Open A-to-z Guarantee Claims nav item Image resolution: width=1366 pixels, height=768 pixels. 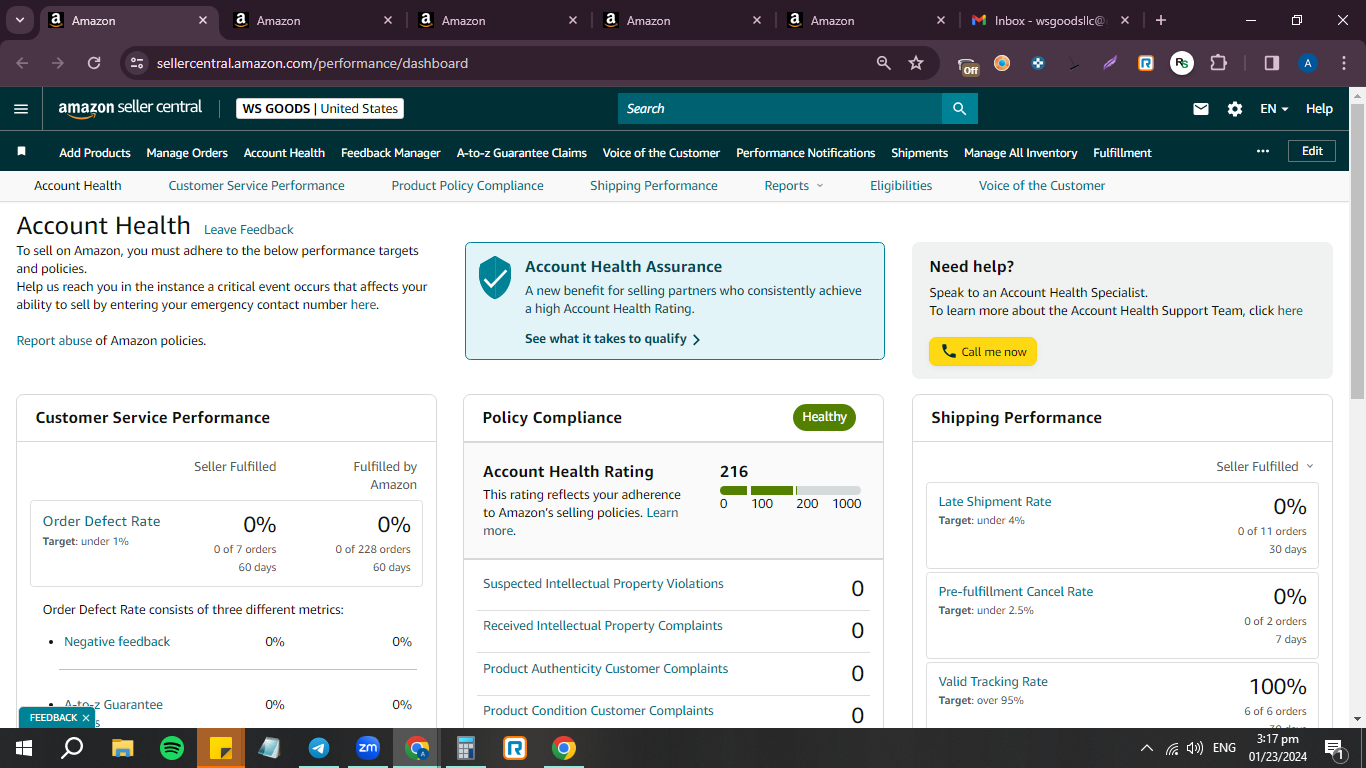click(x=522, y=152)
